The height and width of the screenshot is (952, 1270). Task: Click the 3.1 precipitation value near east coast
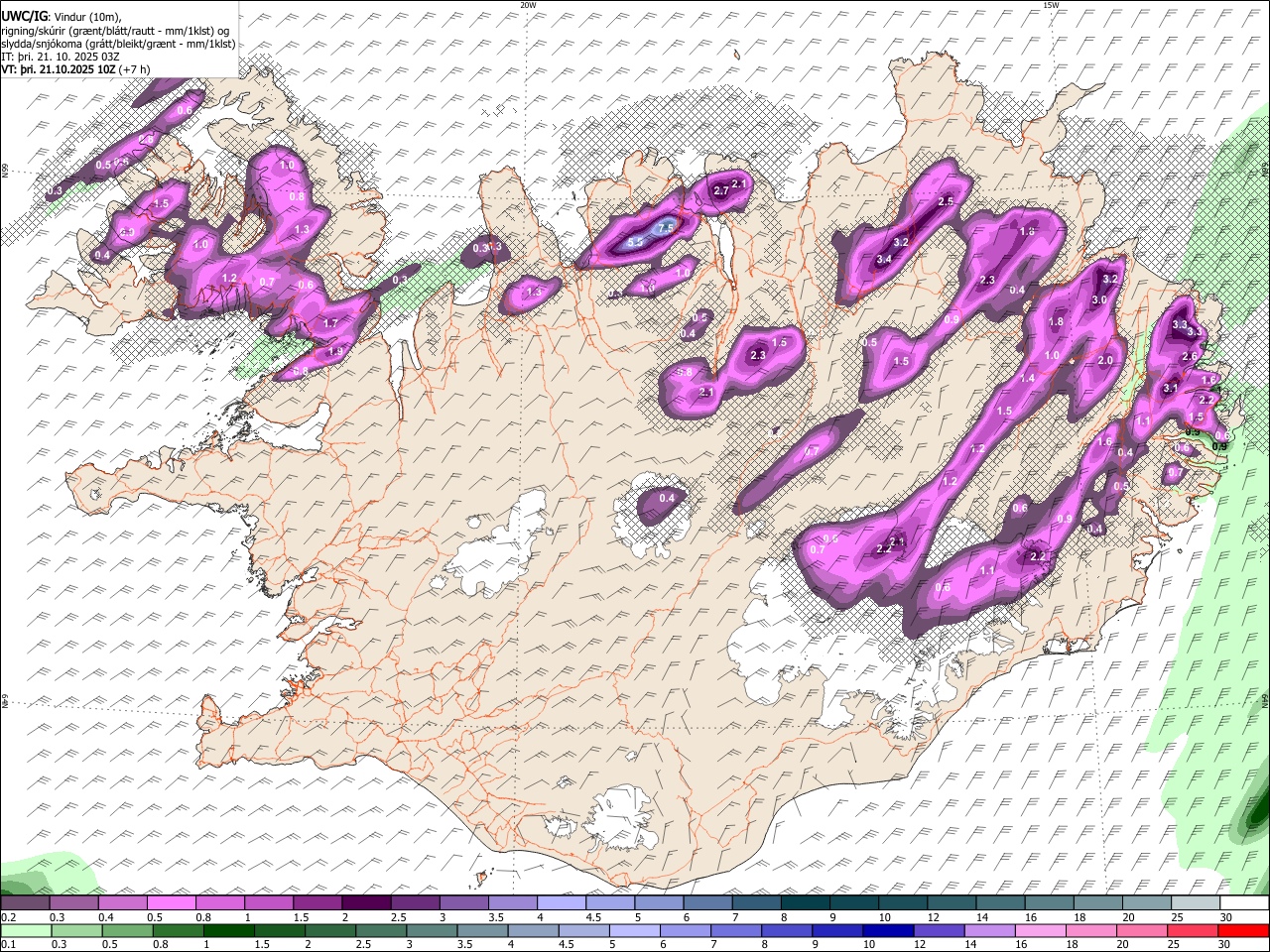pyautogui.click(x=1170, y=389)
